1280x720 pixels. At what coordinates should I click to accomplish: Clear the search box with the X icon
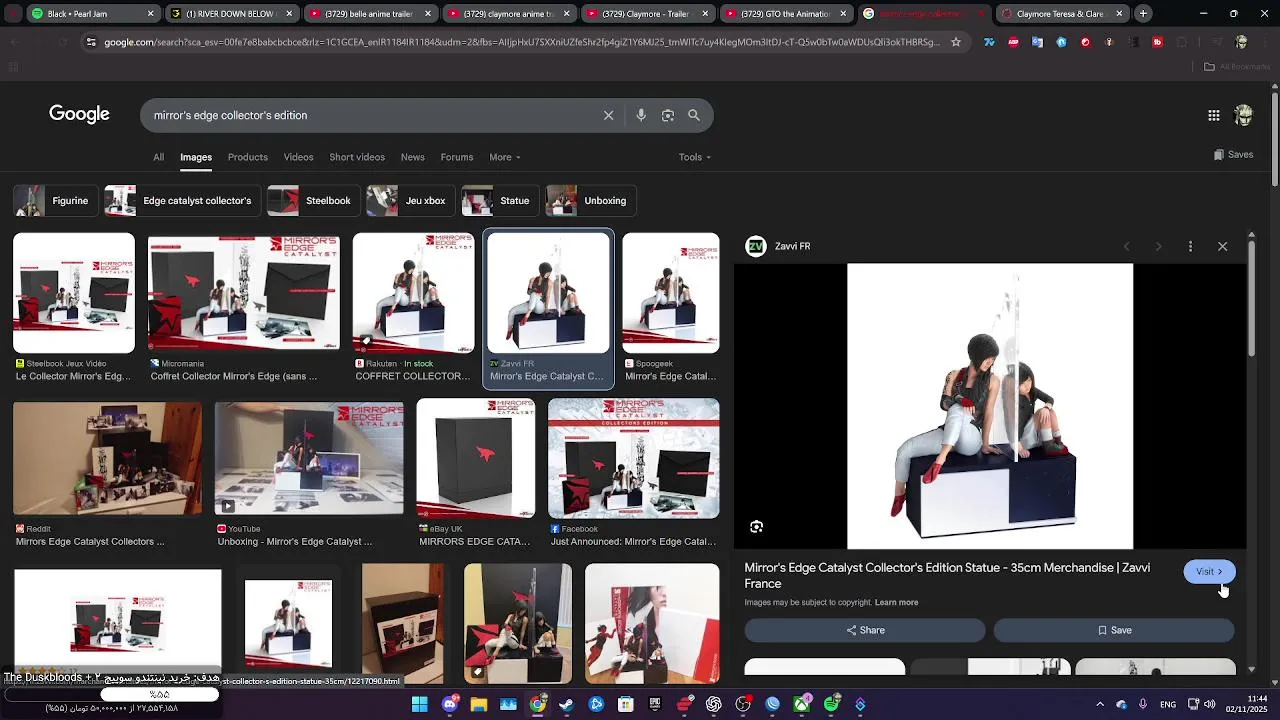click(x=608, y=115)
